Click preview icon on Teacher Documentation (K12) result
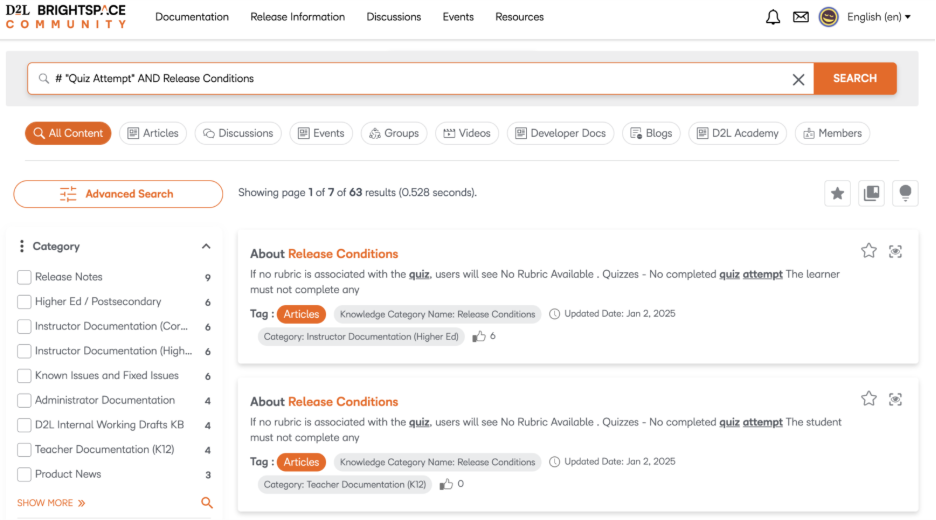 [895, 399]
